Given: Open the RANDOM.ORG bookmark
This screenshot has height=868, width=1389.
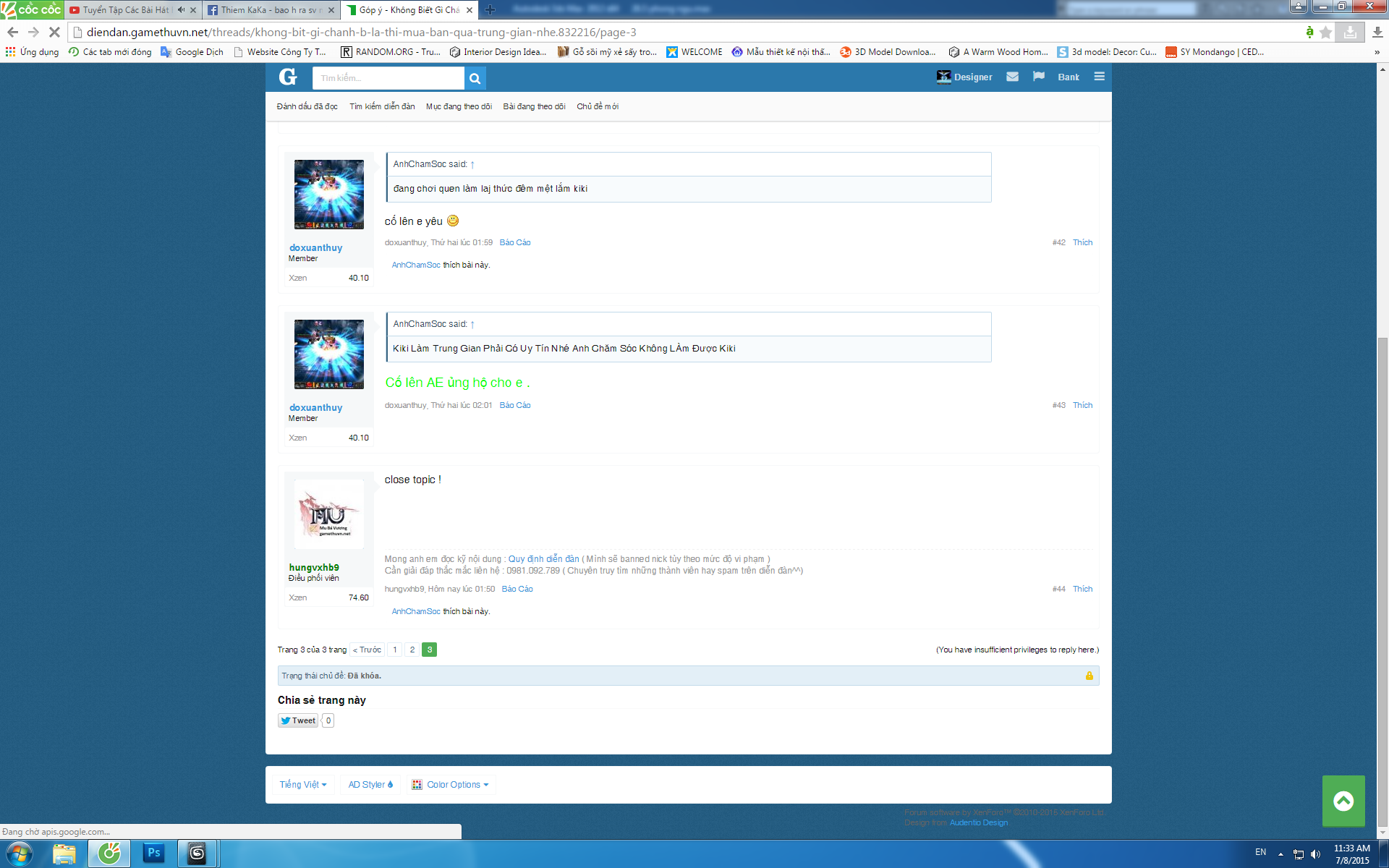Looking at the screenshot, I should 391,52.
